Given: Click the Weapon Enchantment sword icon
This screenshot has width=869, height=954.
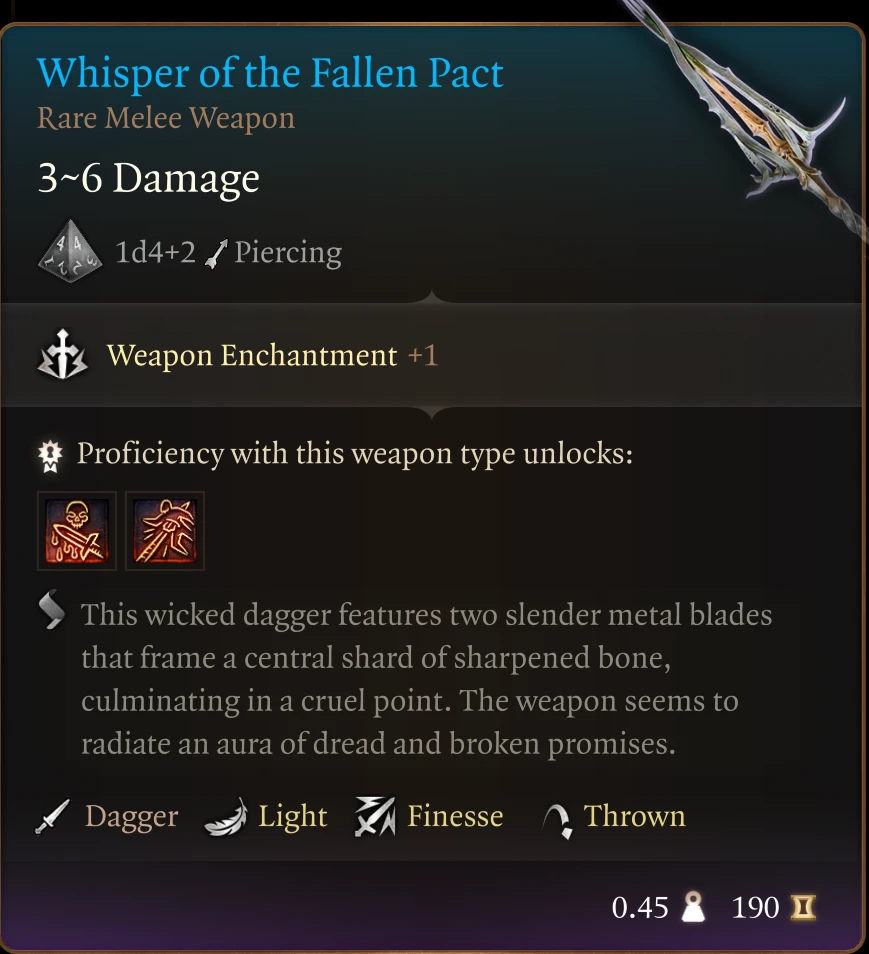Looking at the screenshot, I should click(x=62, y=355).
